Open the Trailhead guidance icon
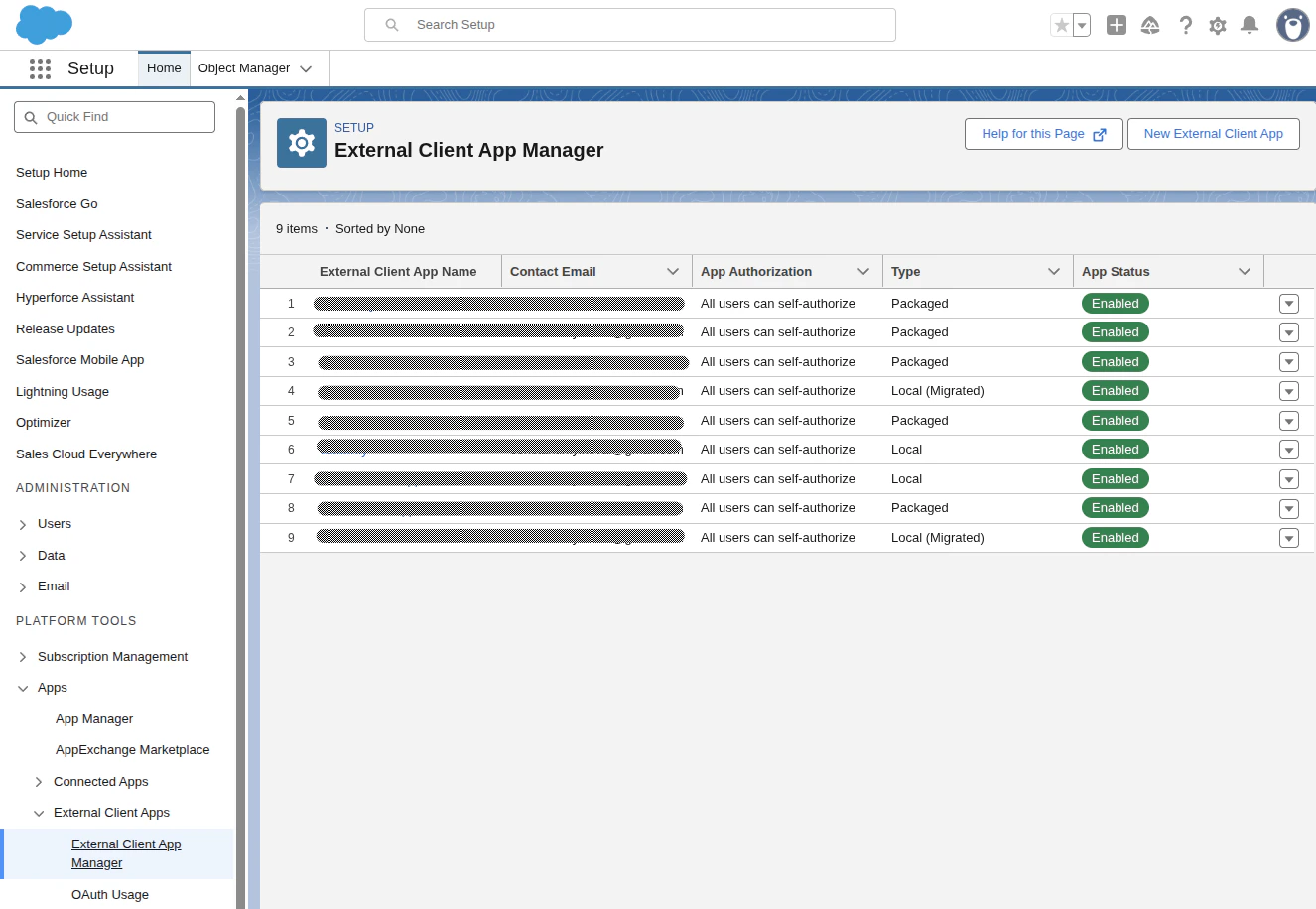 pyautogui.click(x=1150, y=25)
